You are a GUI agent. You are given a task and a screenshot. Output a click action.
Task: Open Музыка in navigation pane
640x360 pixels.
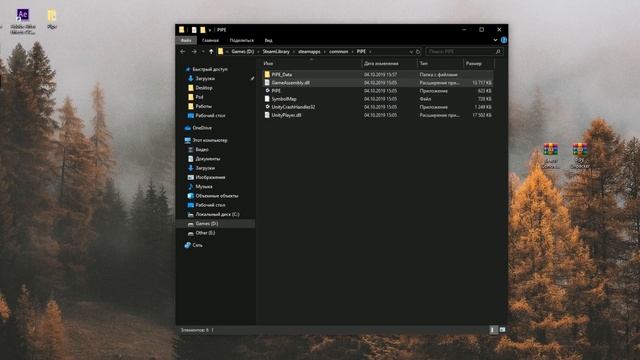tap(204, 187)
